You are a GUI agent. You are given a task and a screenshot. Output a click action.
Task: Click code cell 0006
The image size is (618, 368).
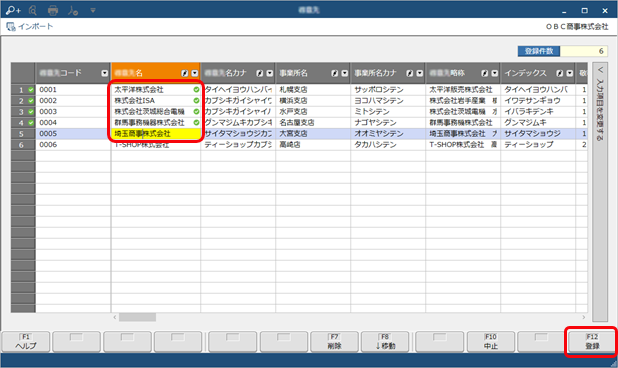point(73,145)
